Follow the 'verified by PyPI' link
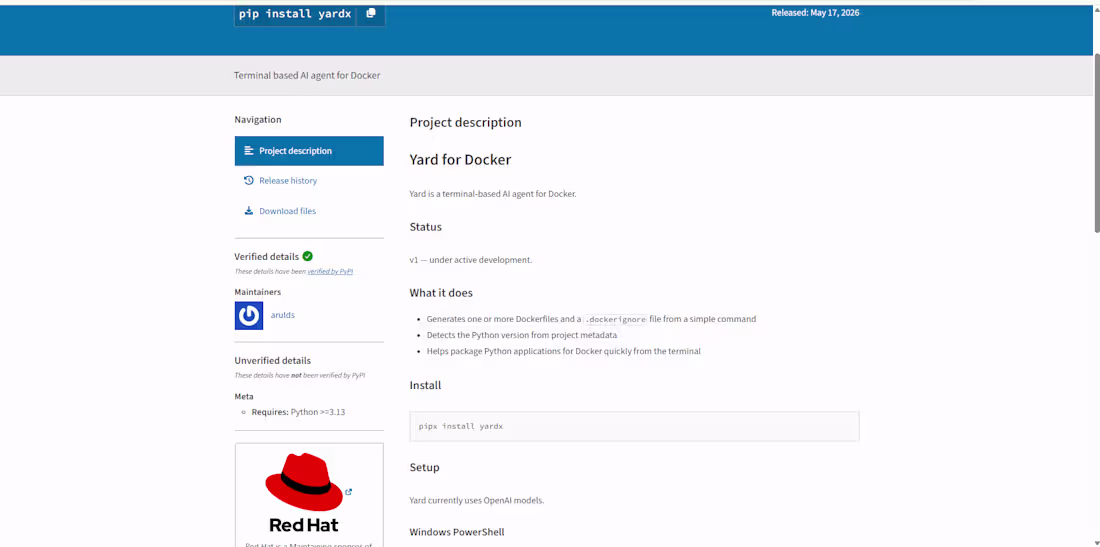 pyautogui.click(x=330, y=271)
